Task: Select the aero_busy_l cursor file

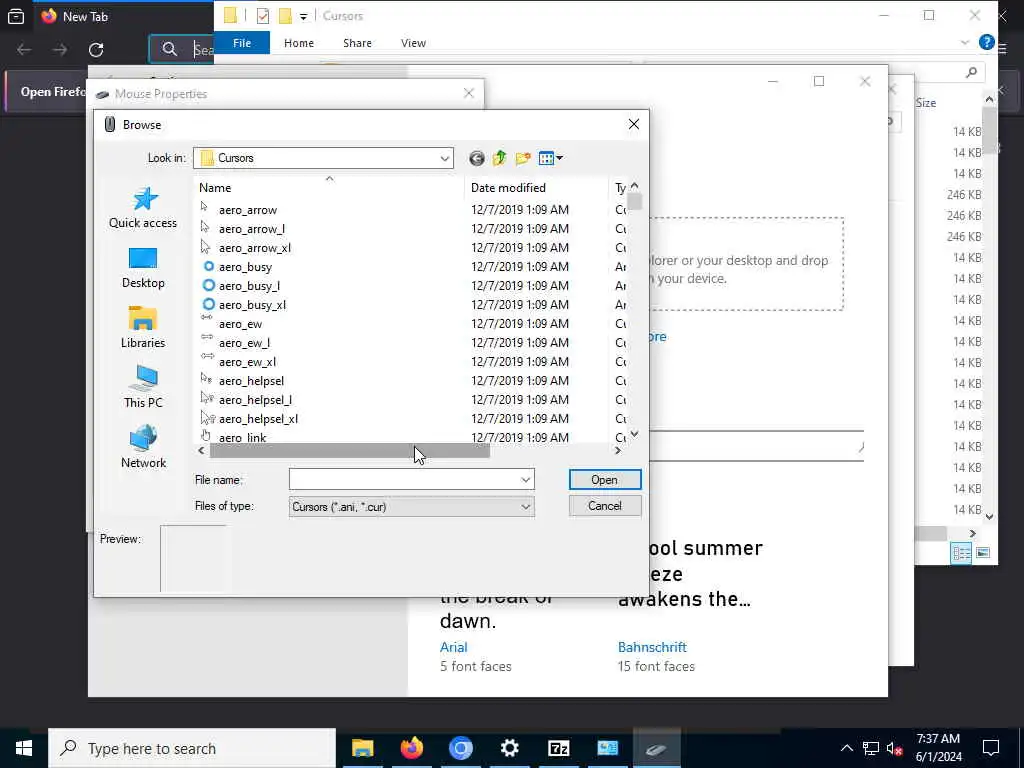Action: (249, 285)
